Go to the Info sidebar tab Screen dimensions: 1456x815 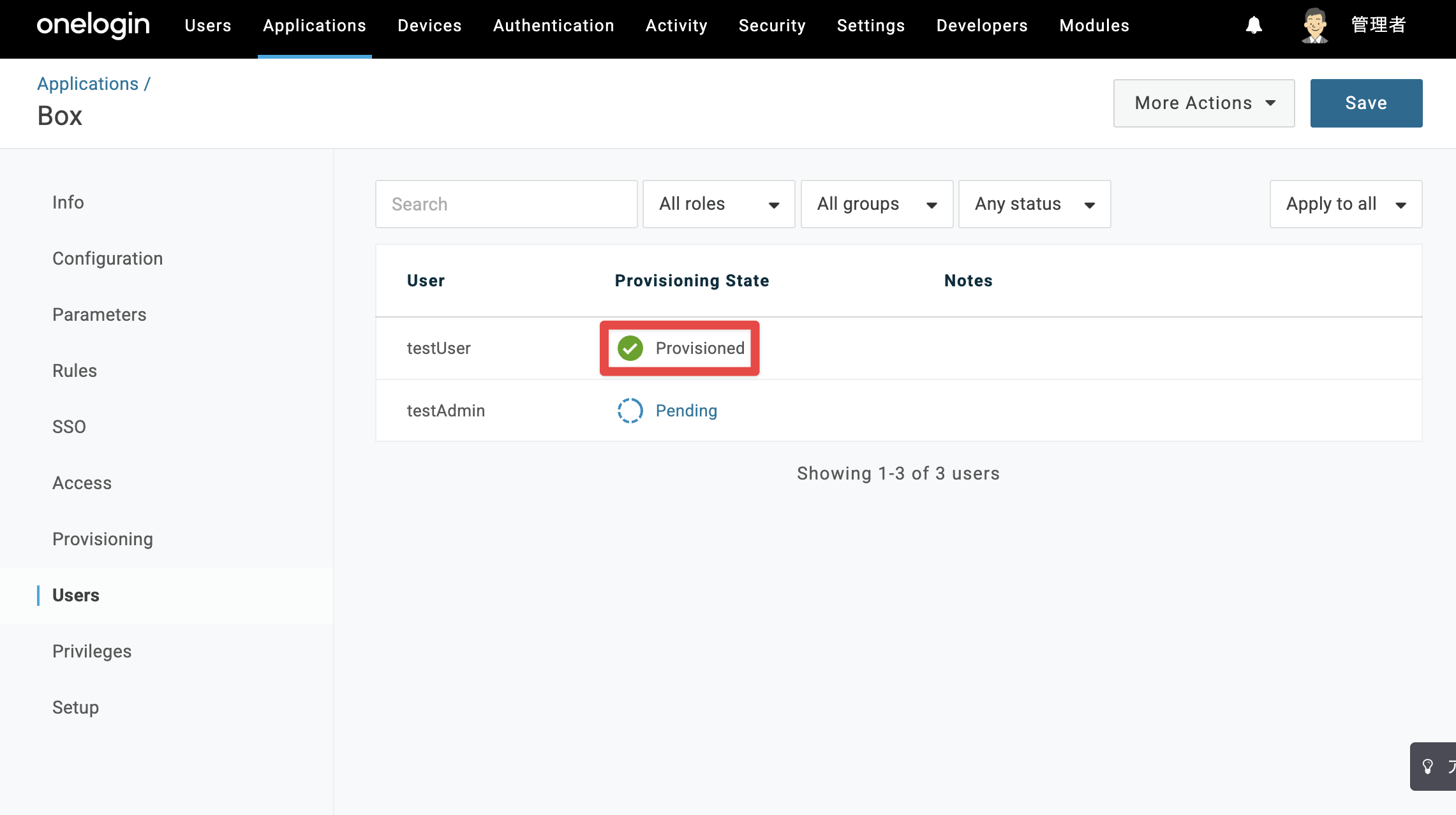click(x=68, y=202)
